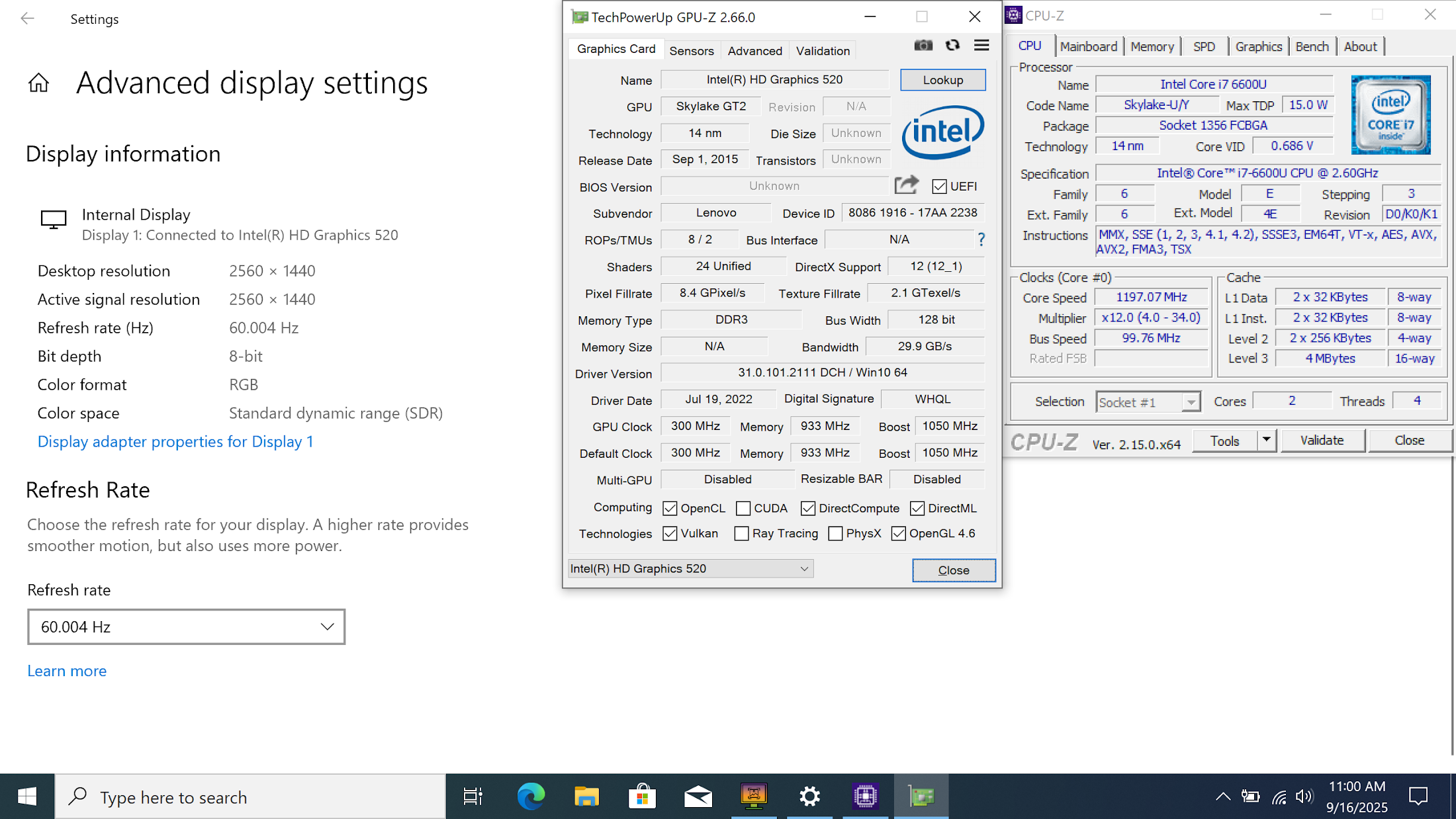The height and width of the screenshot is (819, 1456).
Task: Toggle the OpenGL 4.6 checkbox
Action: point(898,533)
